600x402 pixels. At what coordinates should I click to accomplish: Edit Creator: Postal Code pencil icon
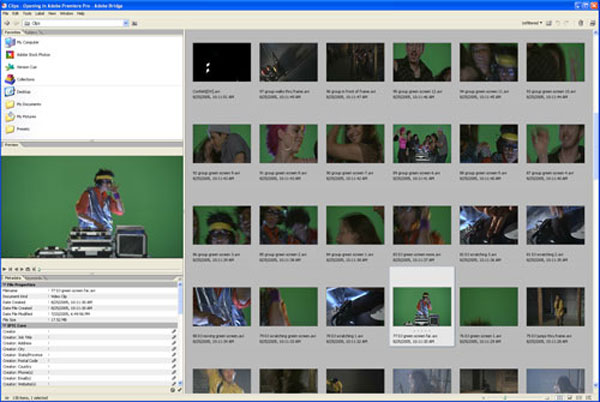[174, 360]
